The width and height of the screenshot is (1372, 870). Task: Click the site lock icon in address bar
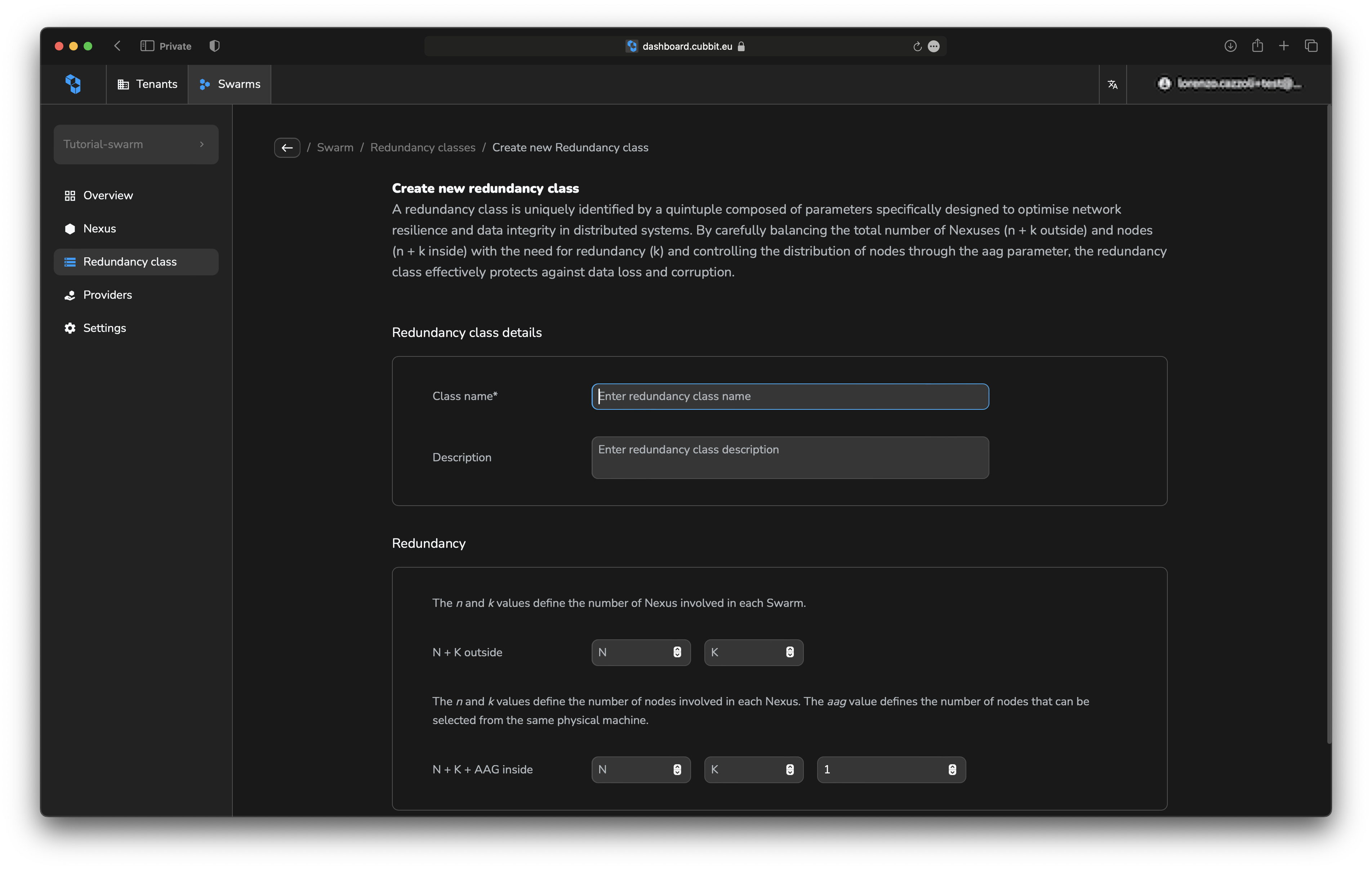[x=741, y=46]
